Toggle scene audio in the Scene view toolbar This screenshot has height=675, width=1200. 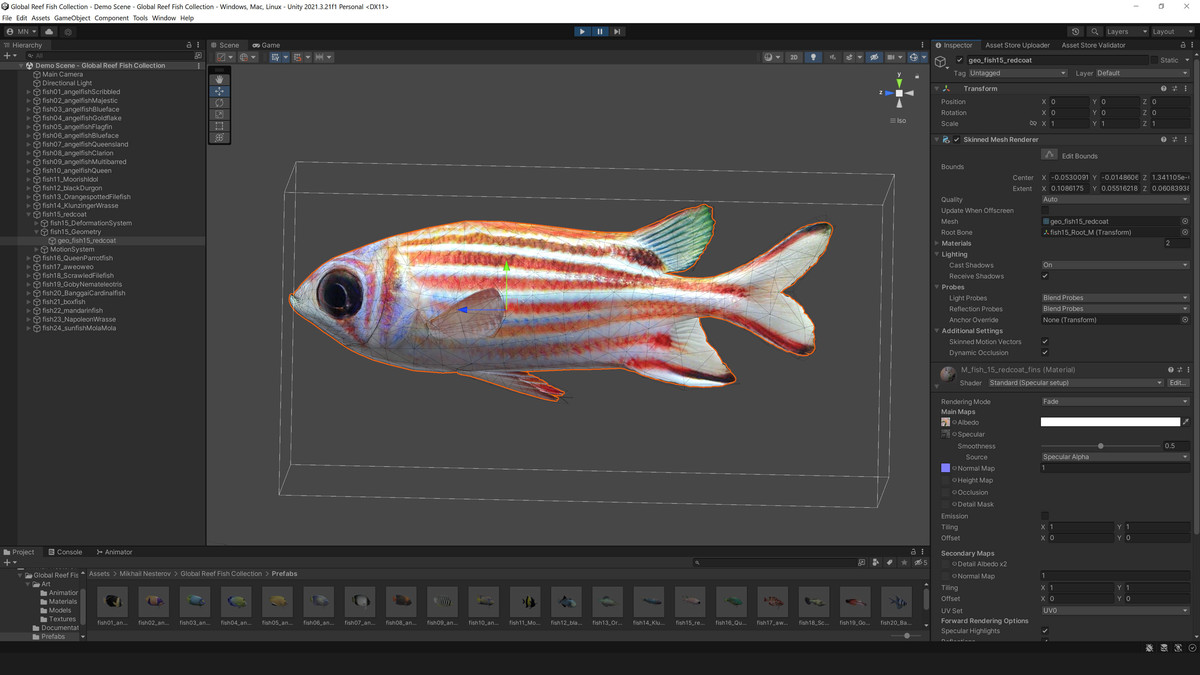pyautogui.click(x=833, y=56)
